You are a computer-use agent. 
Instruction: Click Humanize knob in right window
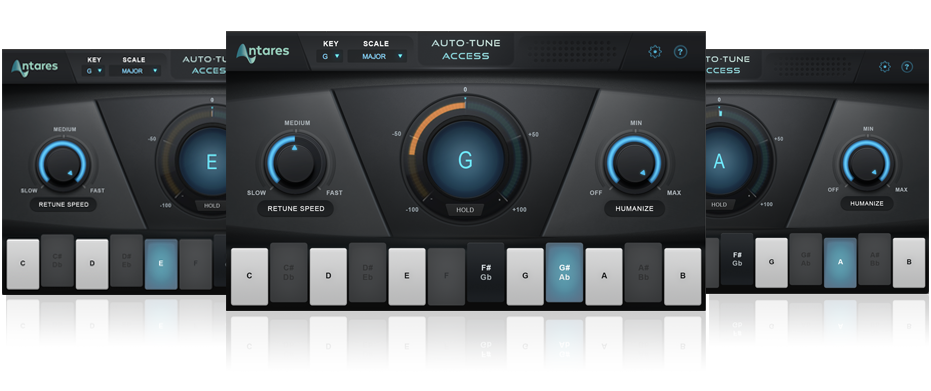pos(867,163)
